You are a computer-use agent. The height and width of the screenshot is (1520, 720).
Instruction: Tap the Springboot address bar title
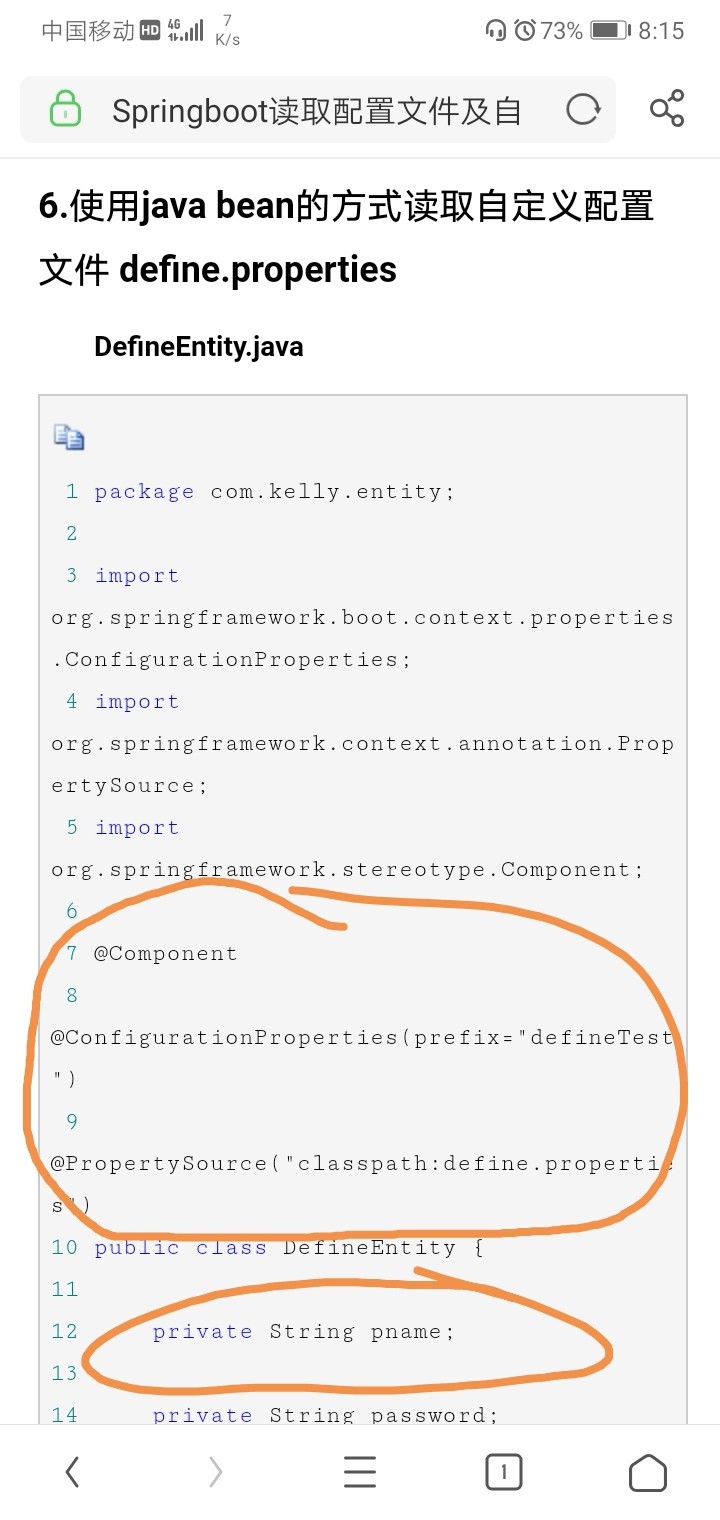317,110
